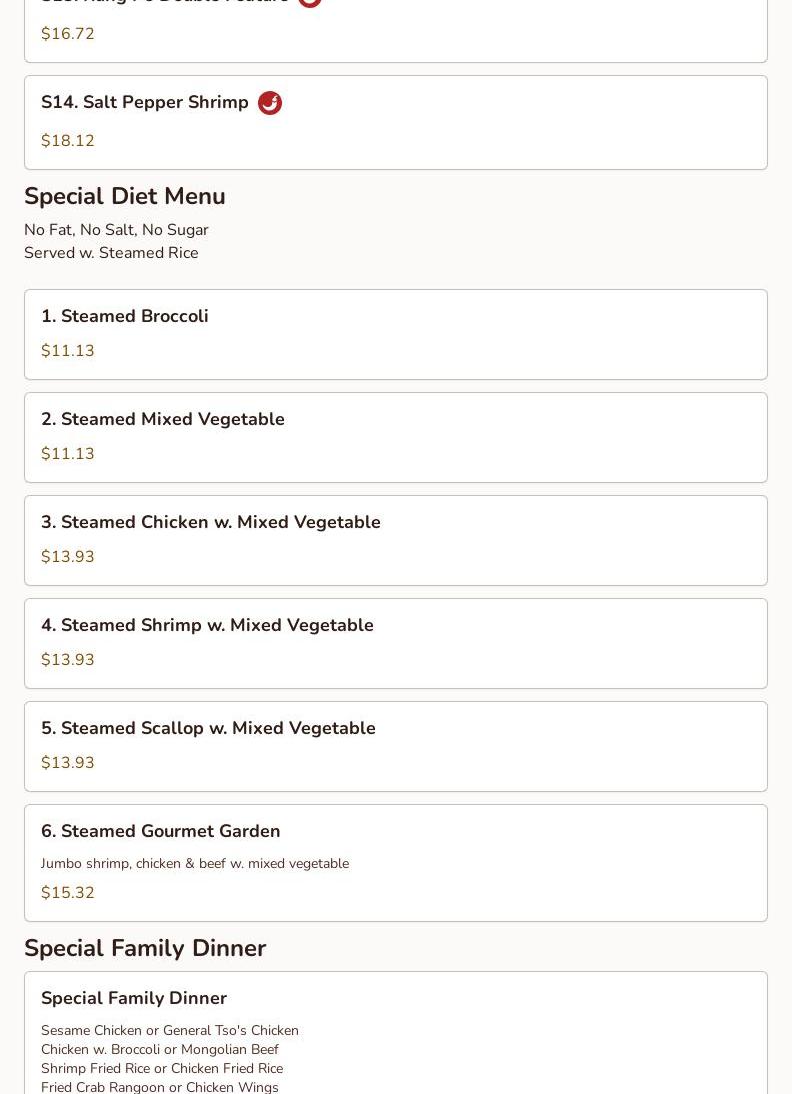Screen dimensions: 792x1094
Task: Click spicy chili icon beside Salt Pepper Shrimp
Action: [269, 103]
